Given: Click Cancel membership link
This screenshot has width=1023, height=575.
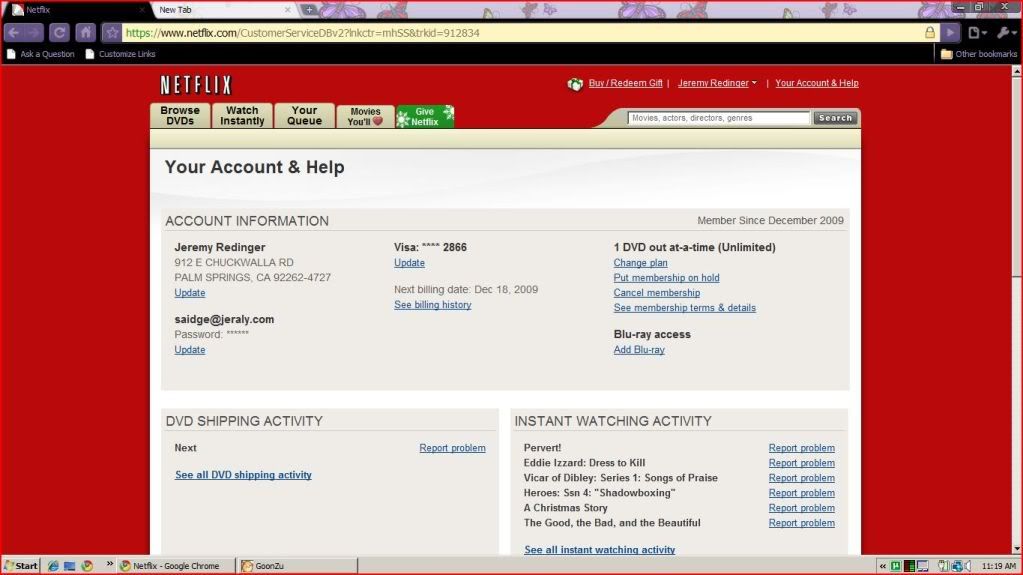Looking at the screenshot, I should click(656, 292).
